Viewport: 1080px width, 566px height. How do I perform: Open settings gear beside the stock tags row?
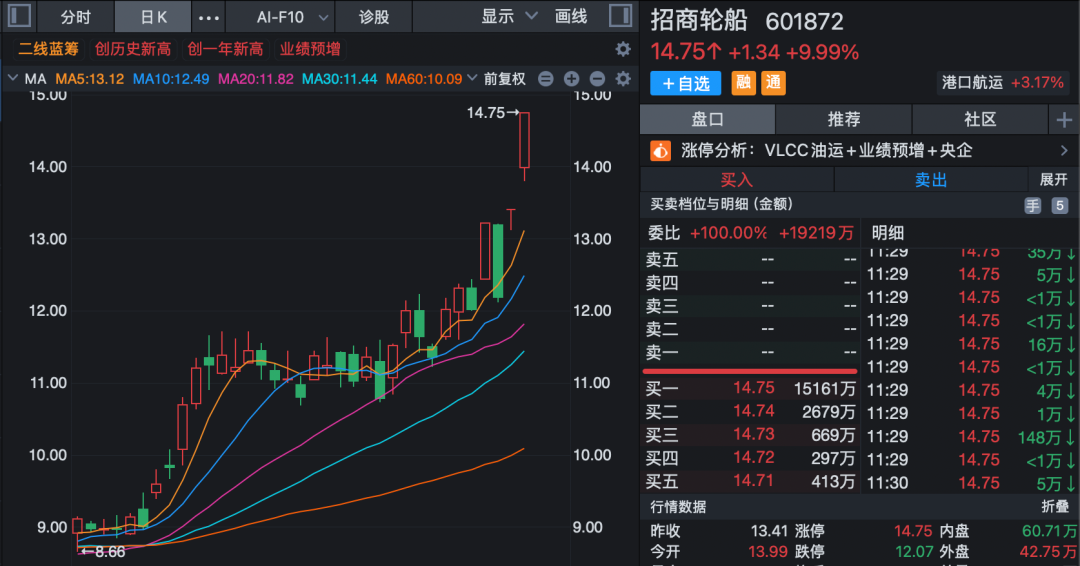click(623, 49)
